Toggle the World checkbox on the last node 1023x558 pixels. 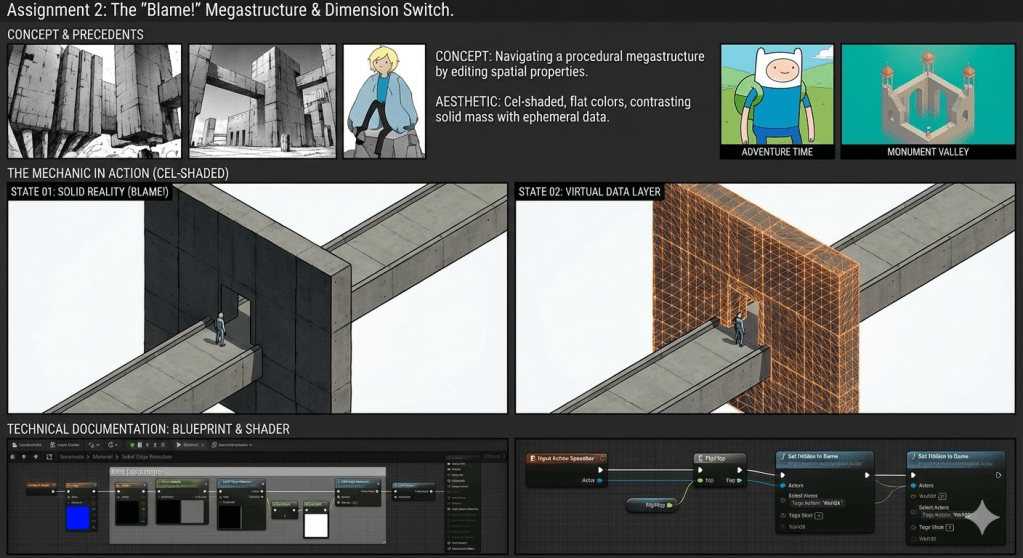pos(942,495)
